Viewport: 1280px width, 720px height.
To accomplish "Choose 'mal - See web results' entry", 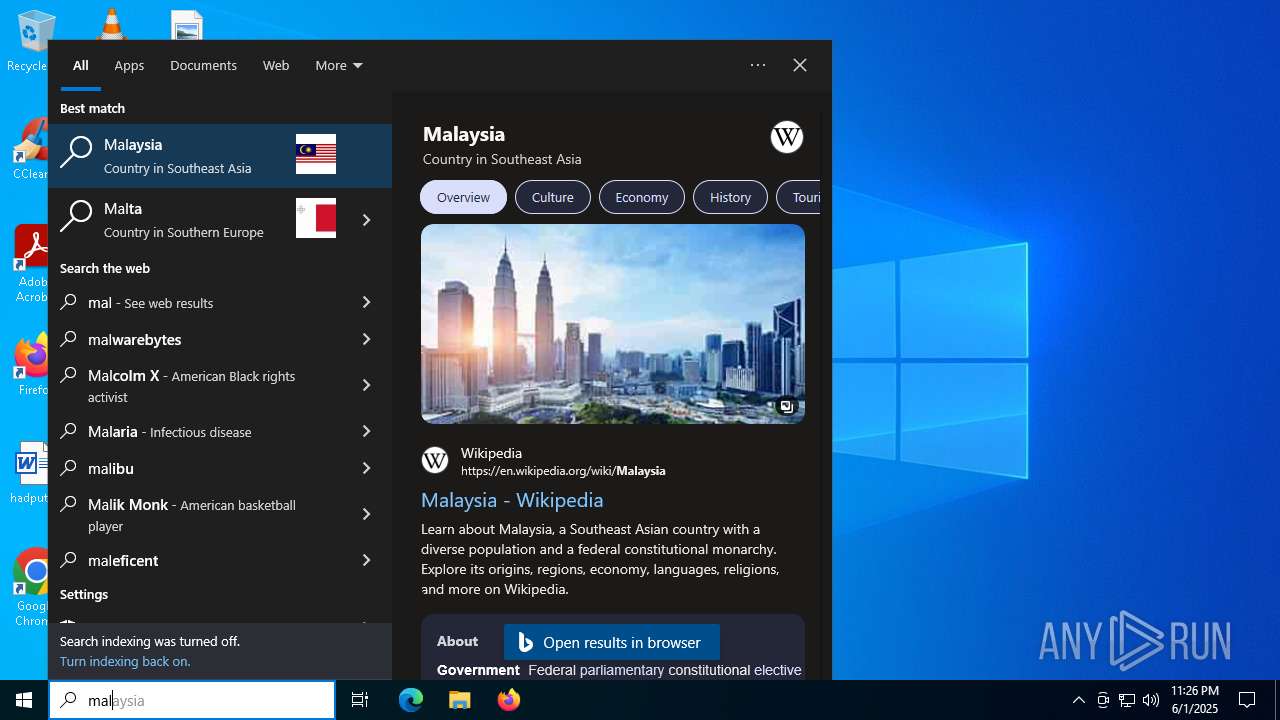I will click(x=196, y=302).
